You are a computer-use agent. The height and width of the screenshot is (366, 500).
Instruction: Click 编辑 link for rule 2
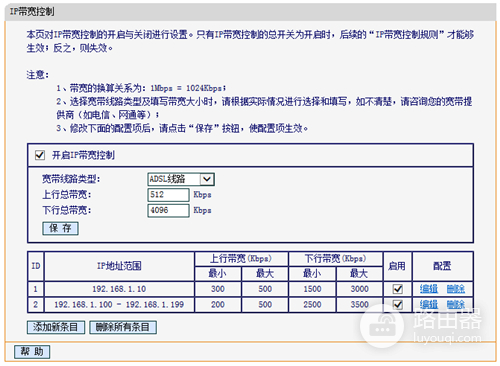pos(428,304)
